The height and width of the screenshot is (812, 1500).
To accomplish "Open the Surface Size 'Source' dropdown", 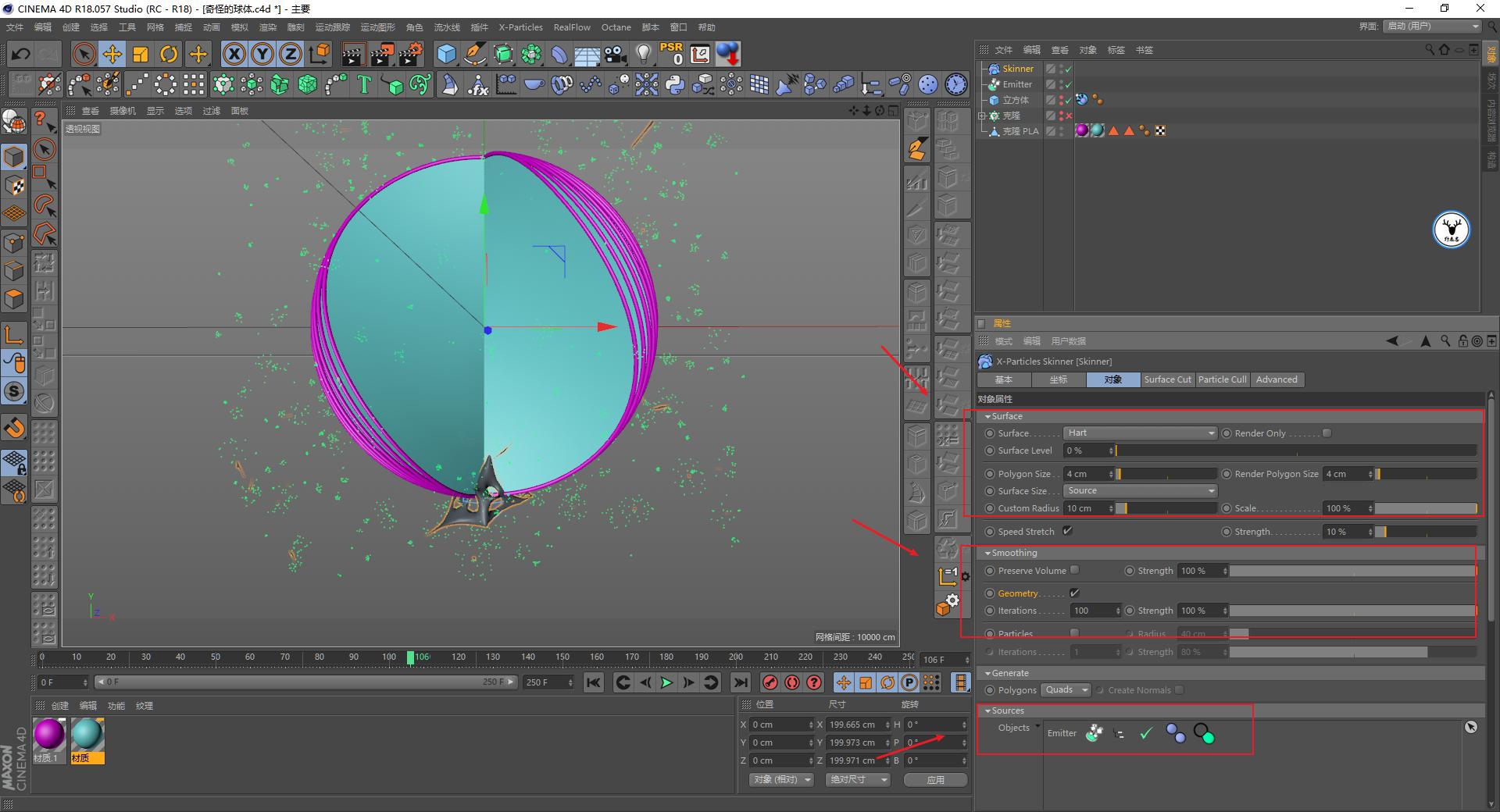I will [x=1139, y=490].
